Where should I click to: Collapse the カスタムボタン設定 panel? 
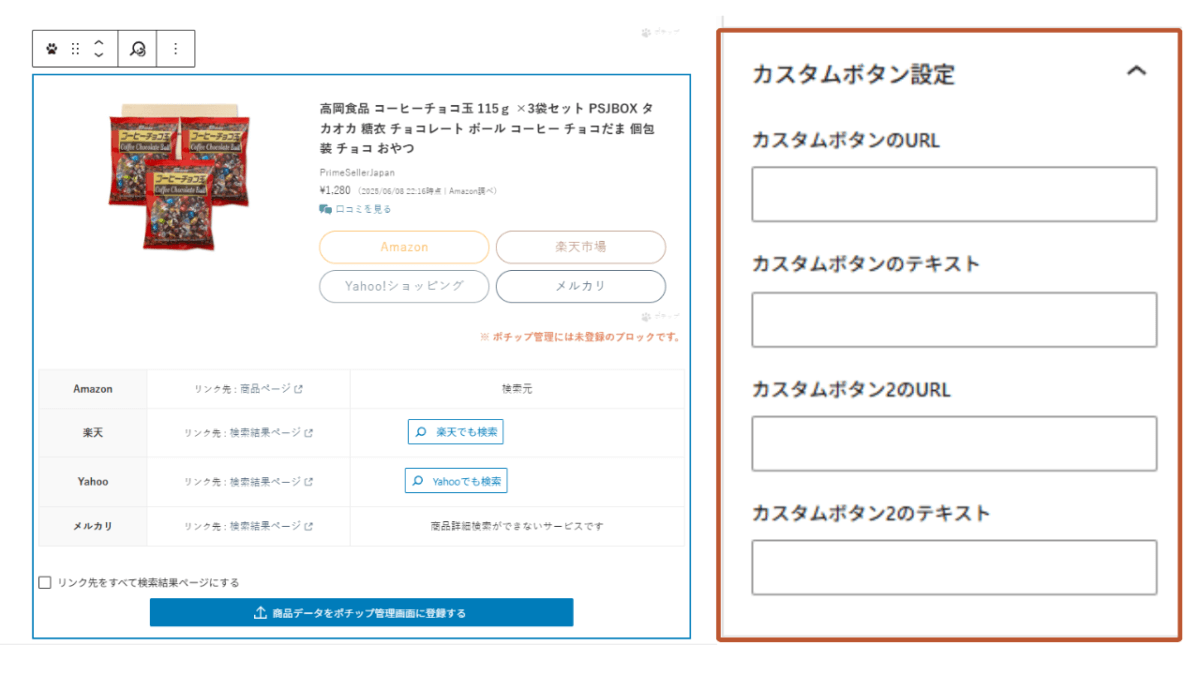click(1136, 71)
